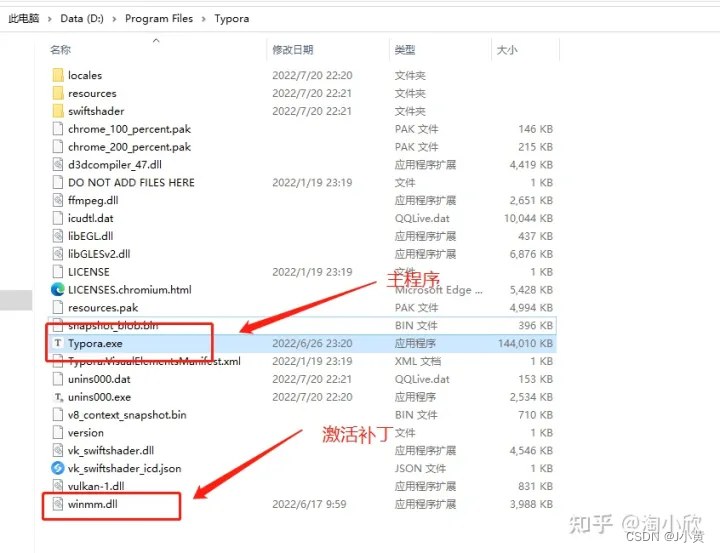
Task: Go to Data (D:) in the breadcrumb
Action: click(x=82, y=19)
